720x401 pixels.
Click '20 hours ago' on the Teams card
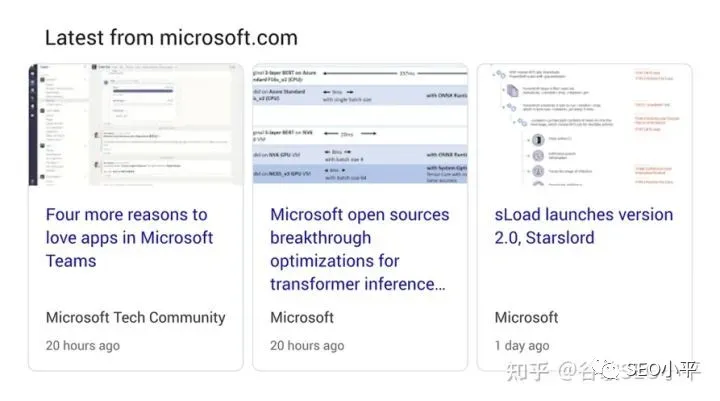click(x=83, y=345)
